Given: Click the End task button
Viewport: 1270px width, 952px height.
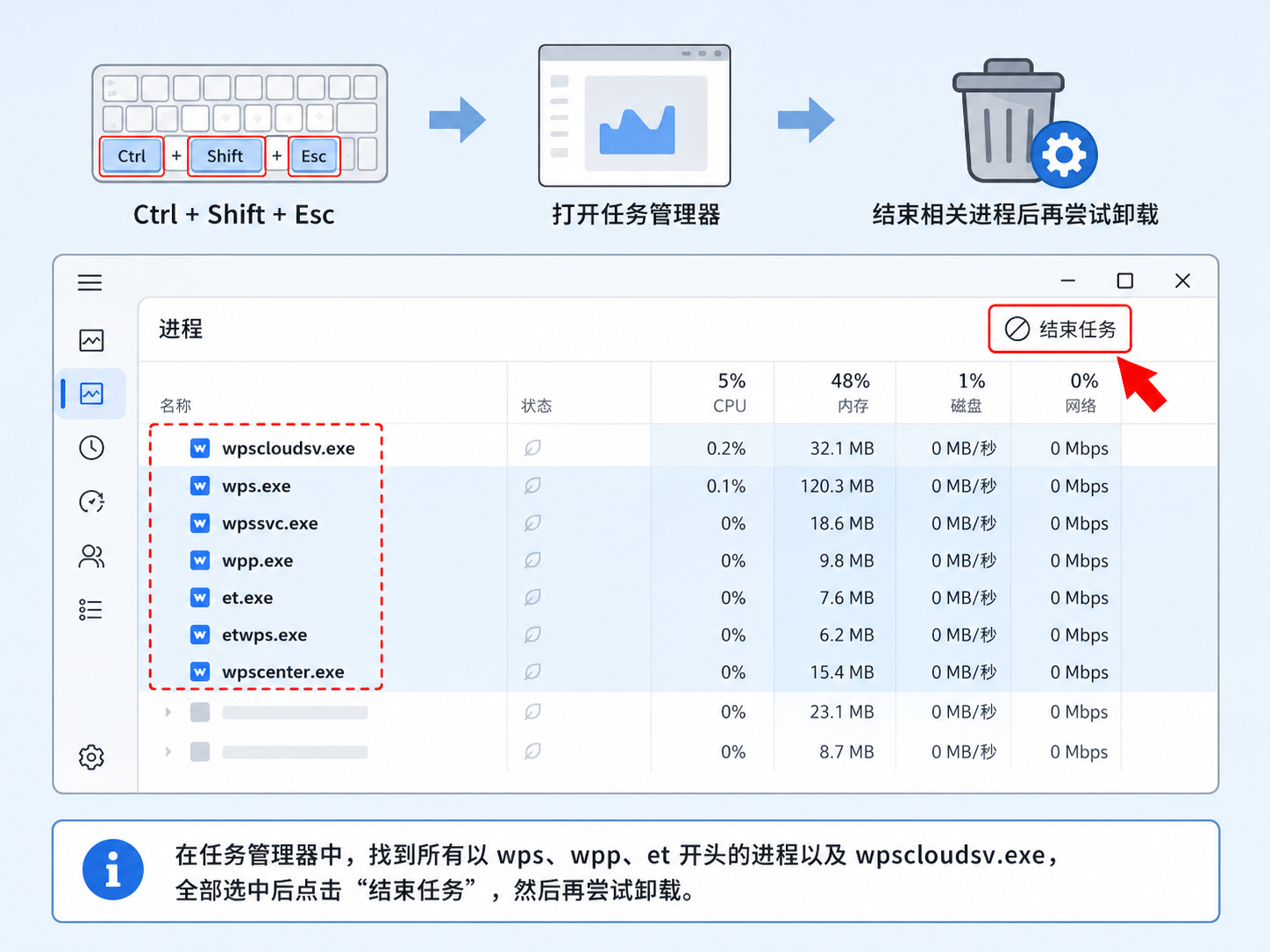Looking at the screenshot, I should pyautogui.click(x=1060, y=329).
